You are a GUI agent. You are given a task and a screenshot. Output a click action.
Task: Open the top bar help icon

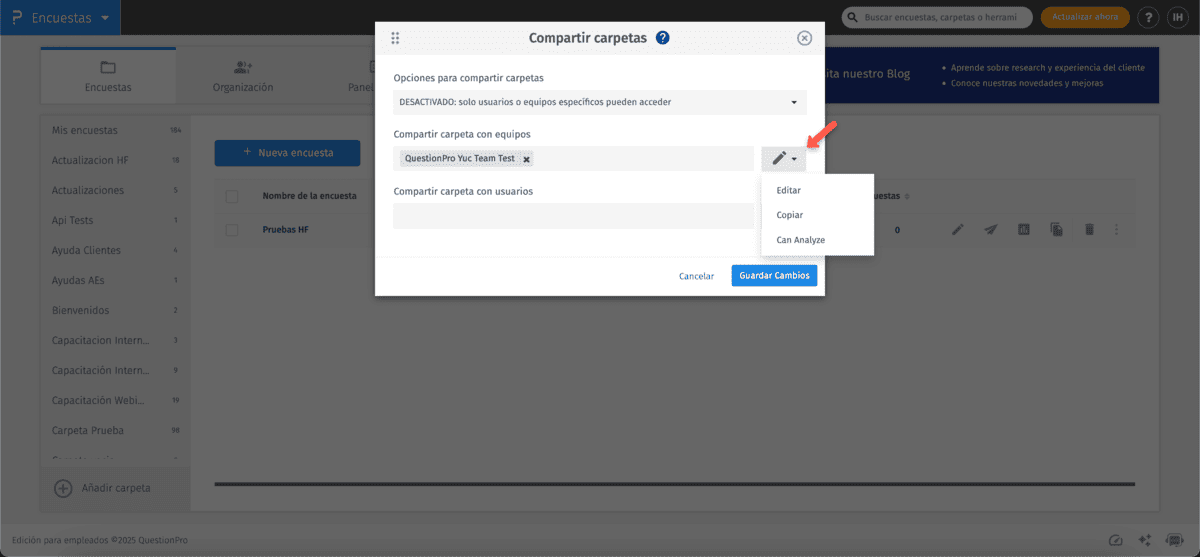1149,18
